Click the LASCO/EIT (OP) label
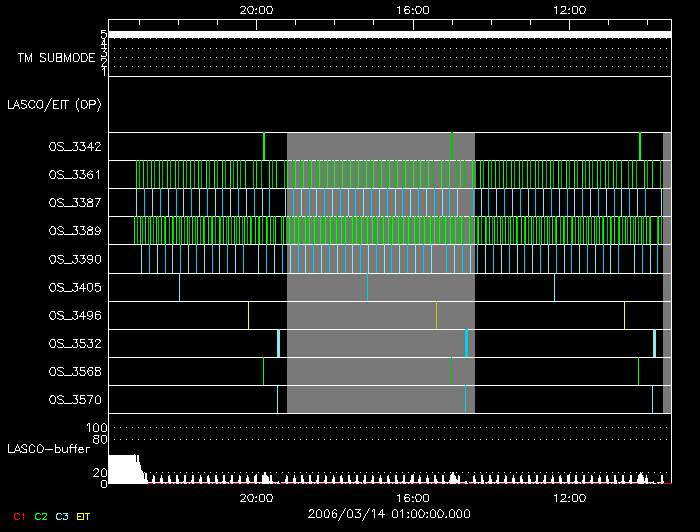 [53, 104]
